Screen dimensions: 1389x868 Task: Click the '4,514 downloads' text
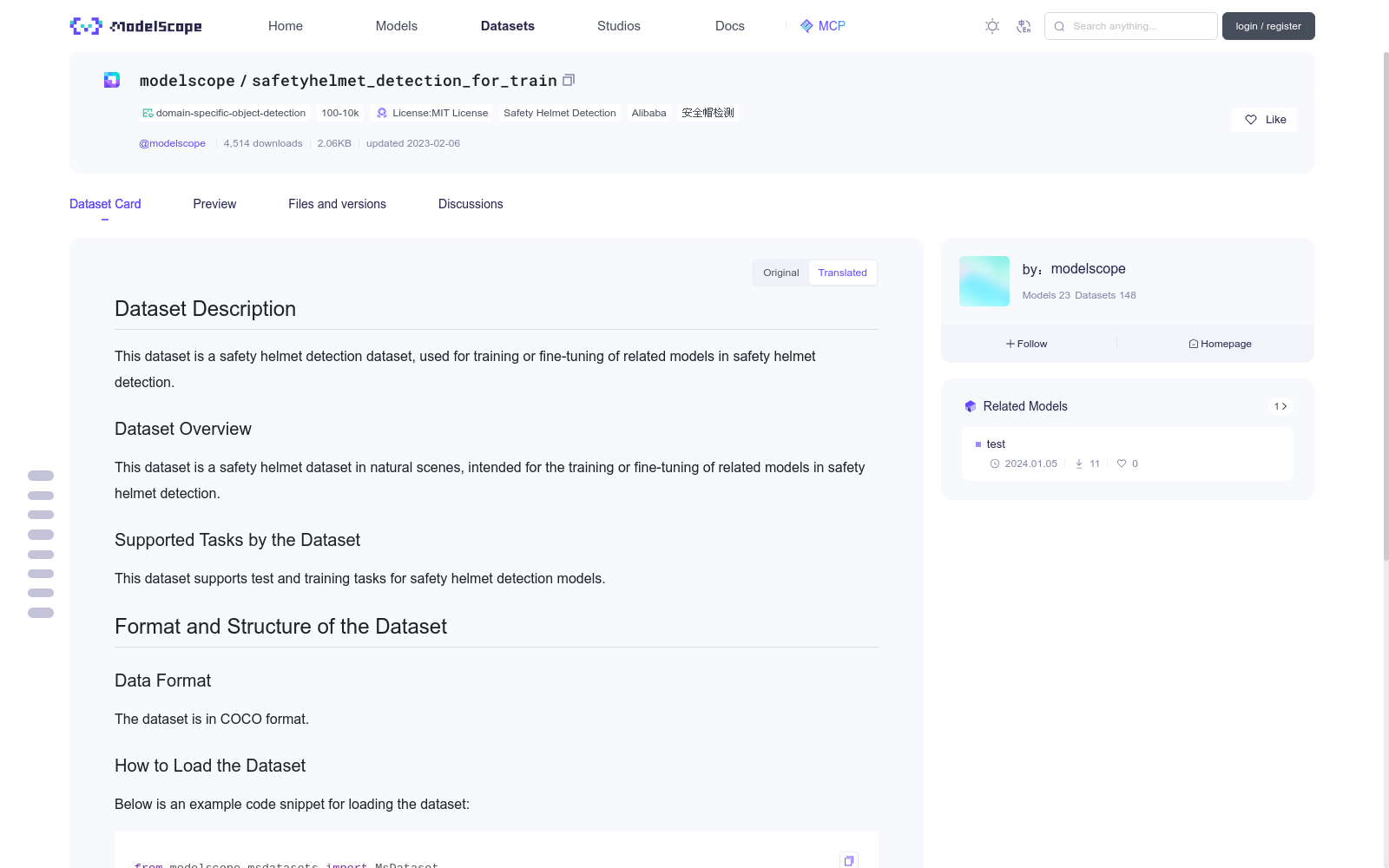click(263, 143)
